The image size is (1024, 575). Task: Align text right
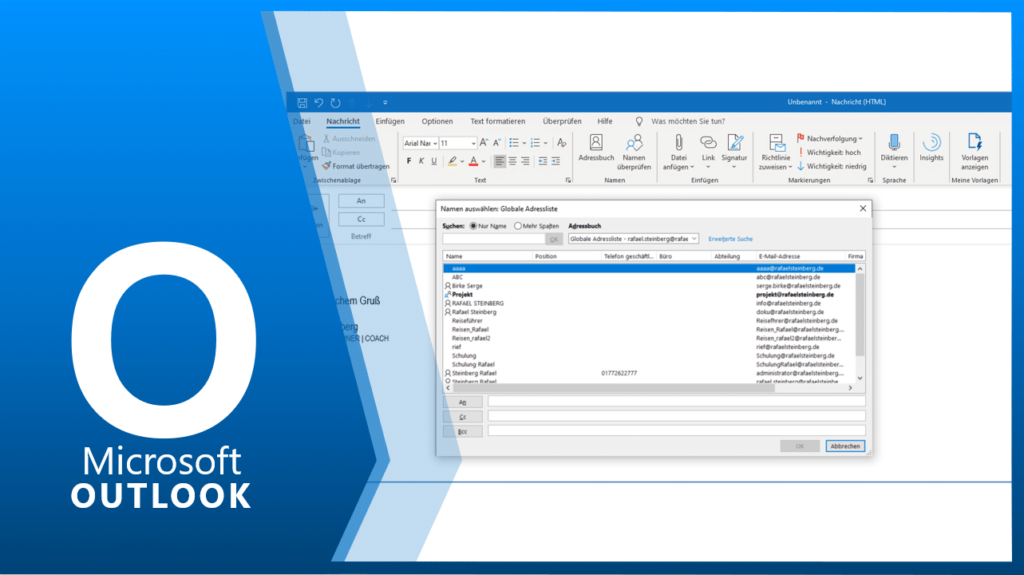point(525,161)
